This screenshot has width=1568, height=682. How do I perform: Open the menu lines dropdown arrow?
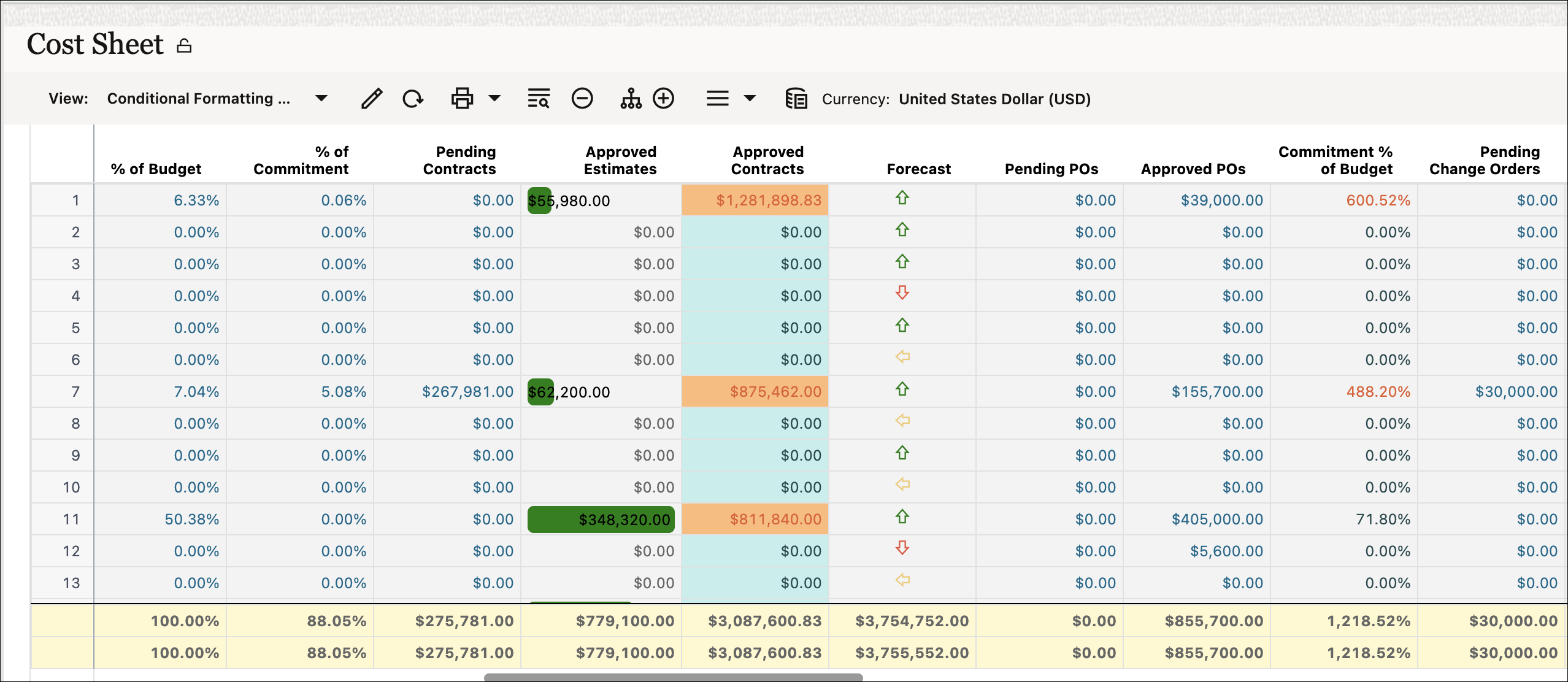click(x=749, y=98)
